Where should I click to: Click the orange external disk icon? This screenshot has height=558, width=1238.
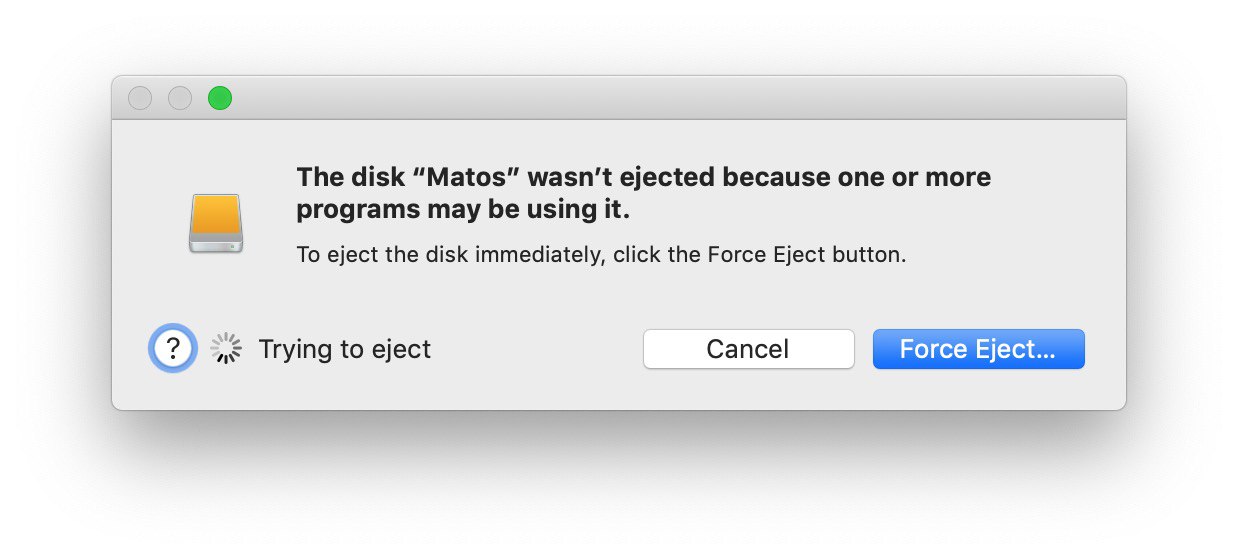(216, 223)
